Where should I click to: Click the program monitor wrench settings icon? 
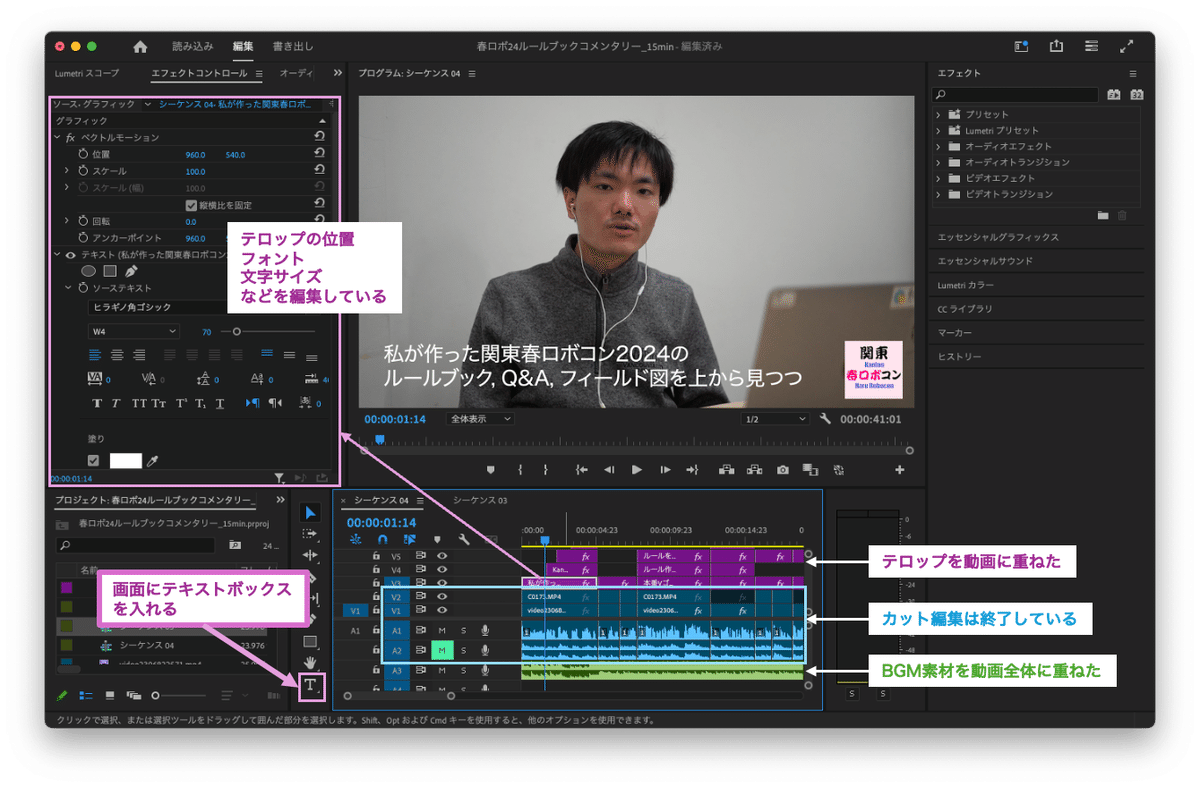pos(825,419)
